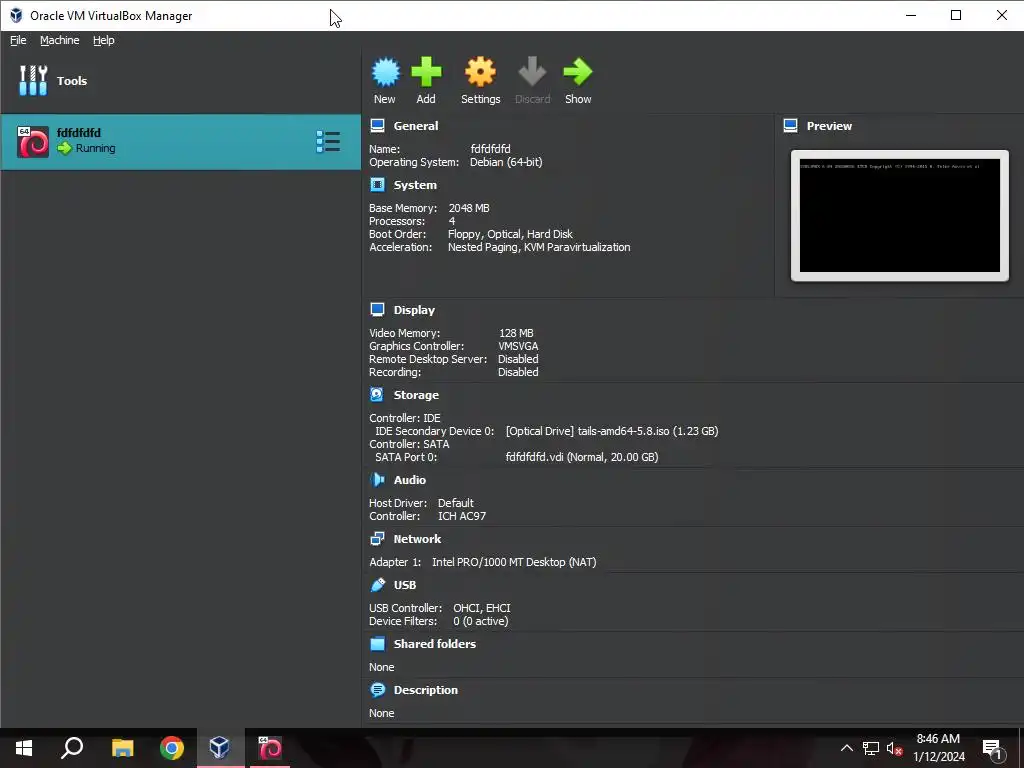Click the VirtualBox Manager taskbar icon
1024x768 pixels.
point(220,748)
